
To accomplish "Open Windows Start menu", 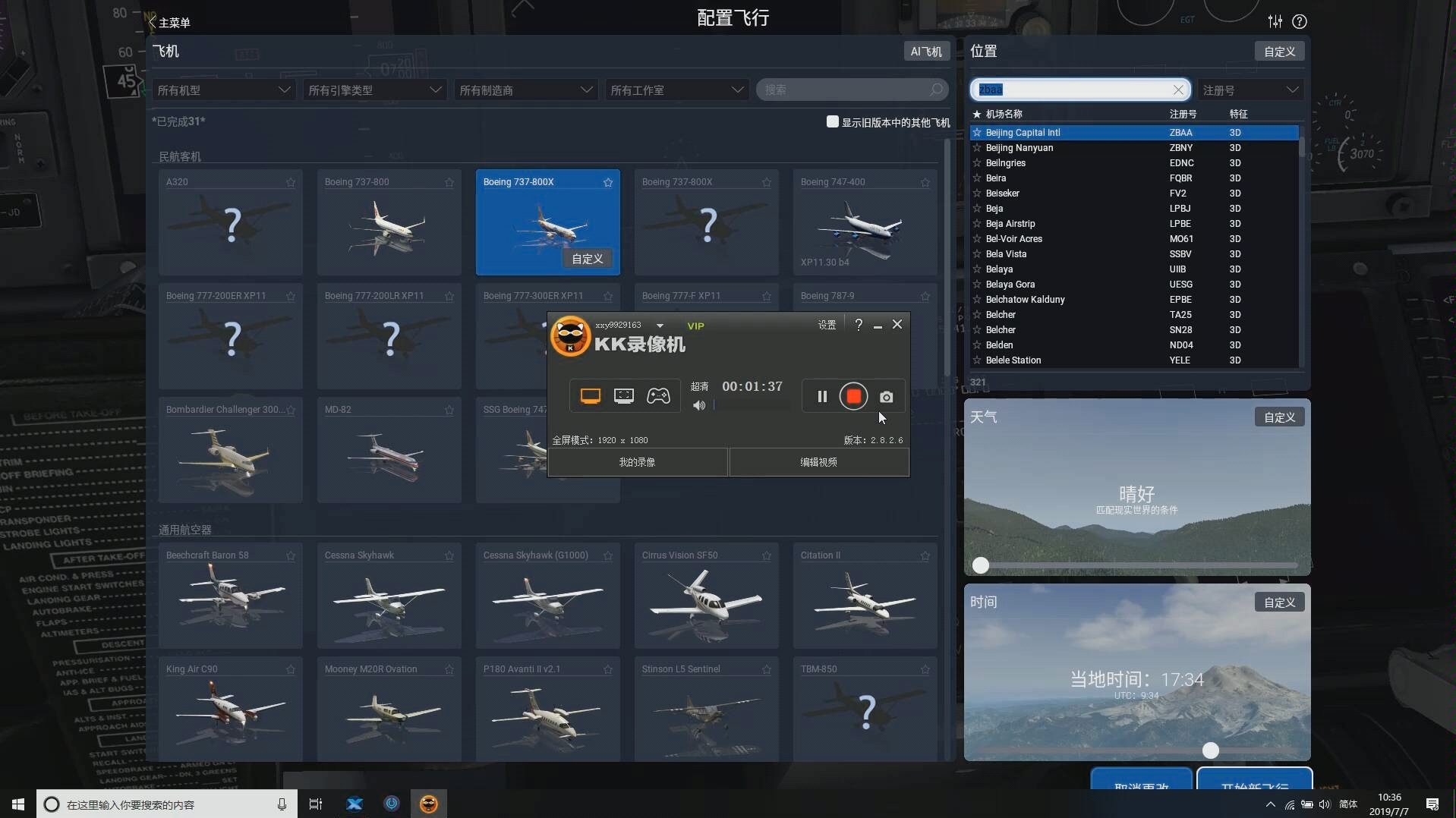I will coord(18,804).
